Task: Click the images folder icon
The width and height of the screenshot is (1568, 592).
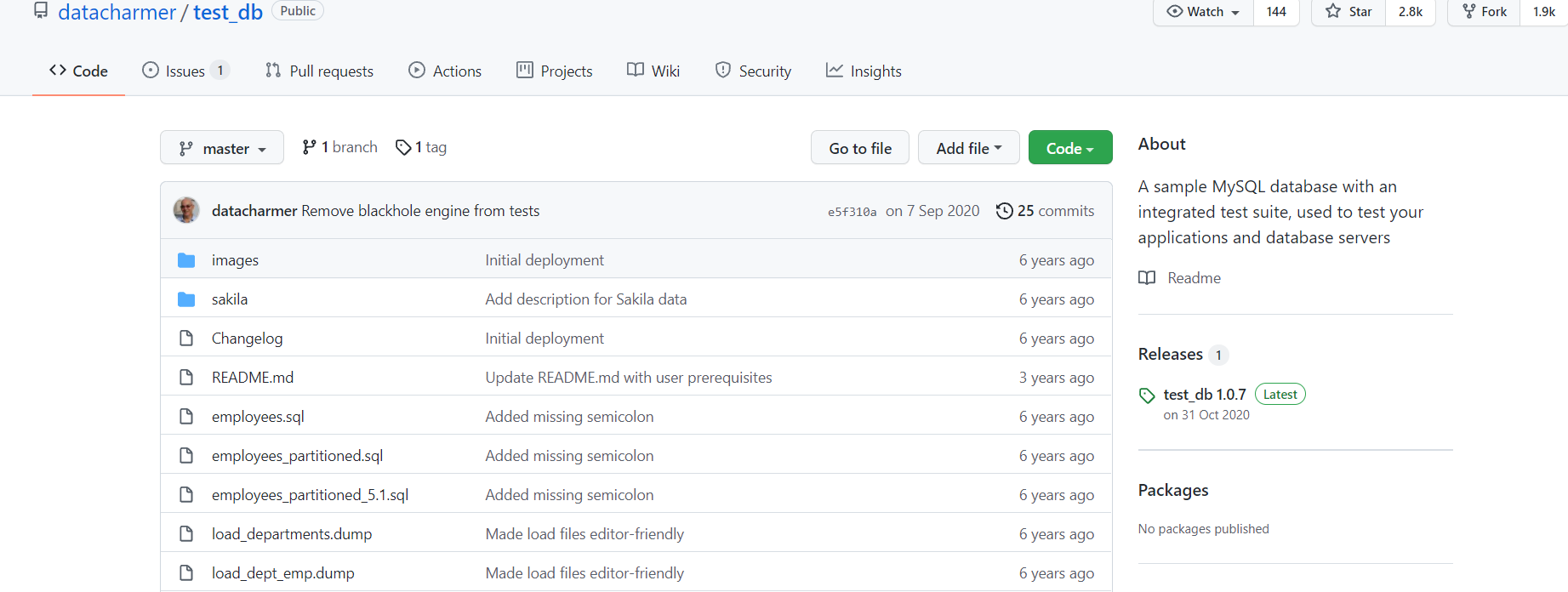Action: pos(186,260)
